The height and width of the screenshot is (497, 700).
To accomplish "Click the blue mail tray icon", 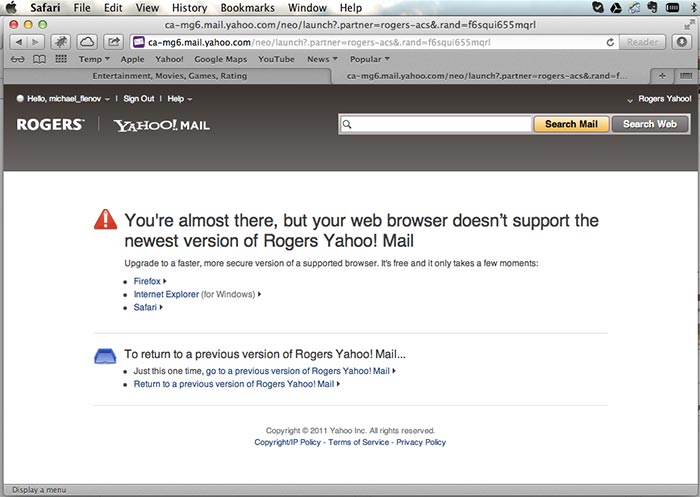I will (x=105, y=356).
